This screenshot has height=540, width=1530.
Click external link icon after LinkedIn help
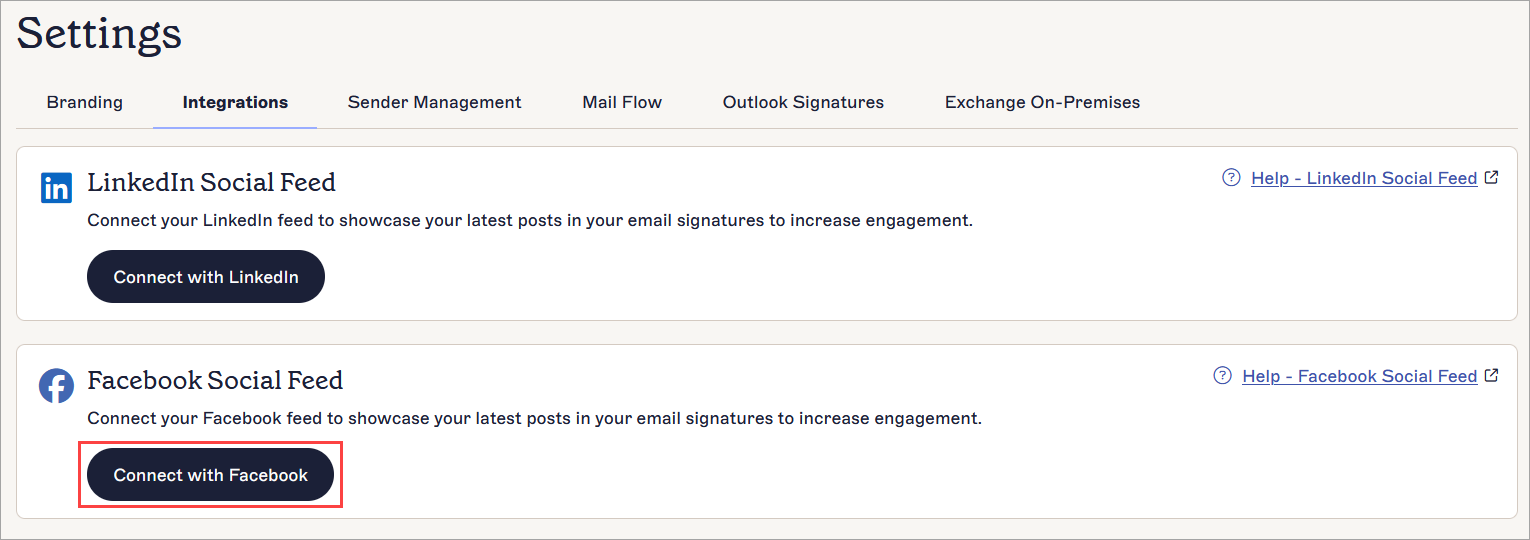click(x=1492, y=178)
